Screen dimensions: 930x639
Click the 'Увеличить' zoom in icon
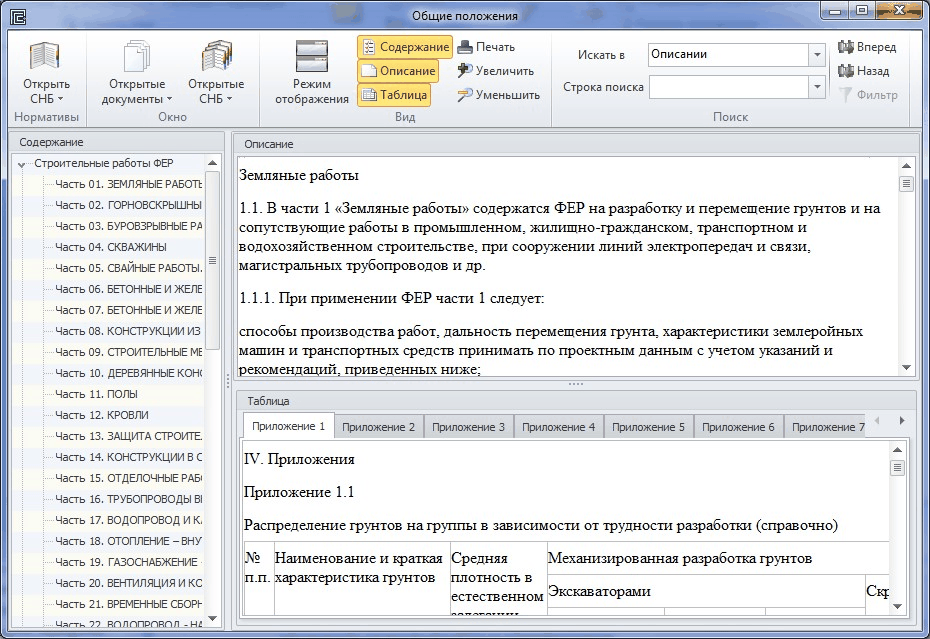coord(465,71)
